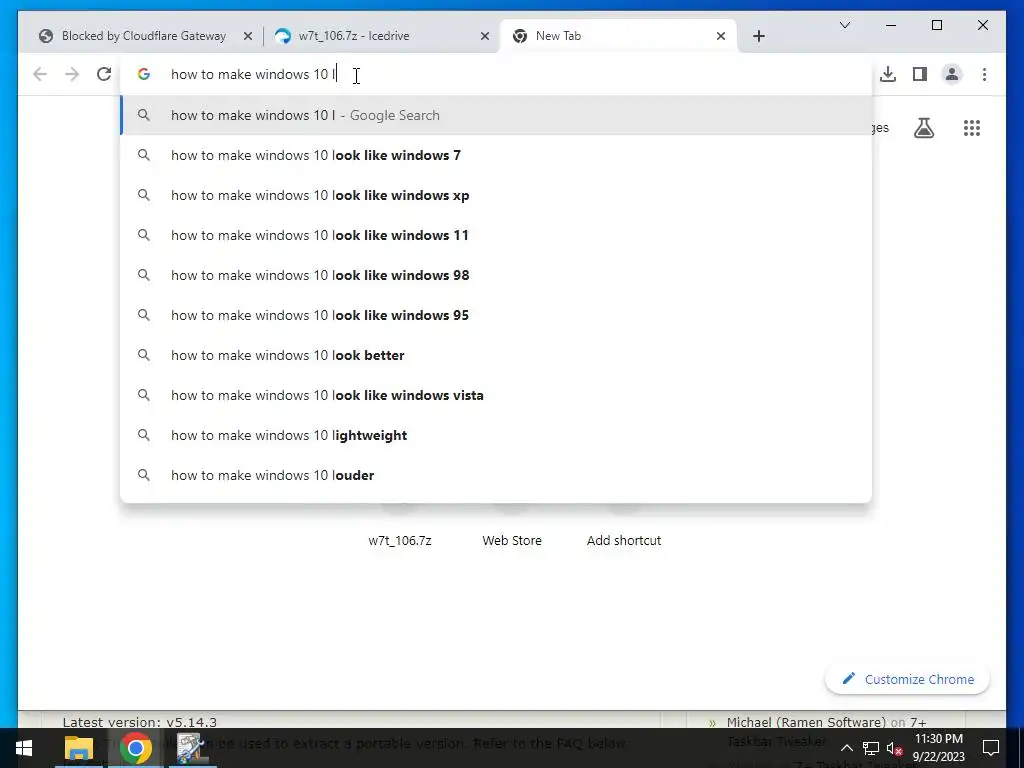Choose suggestion 'look like windows xp'
This screenshot has width=1024, height=768.
[496, 195]
